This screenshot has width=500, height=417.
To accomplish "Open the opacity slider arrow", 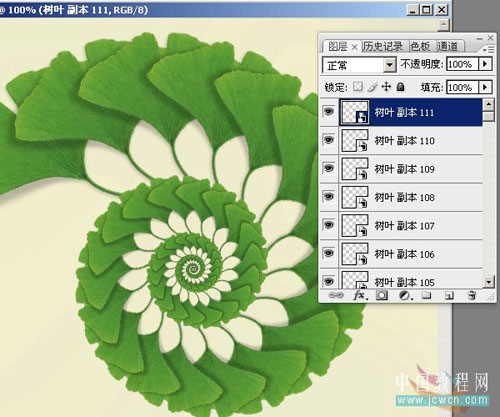I will point(485,64).
